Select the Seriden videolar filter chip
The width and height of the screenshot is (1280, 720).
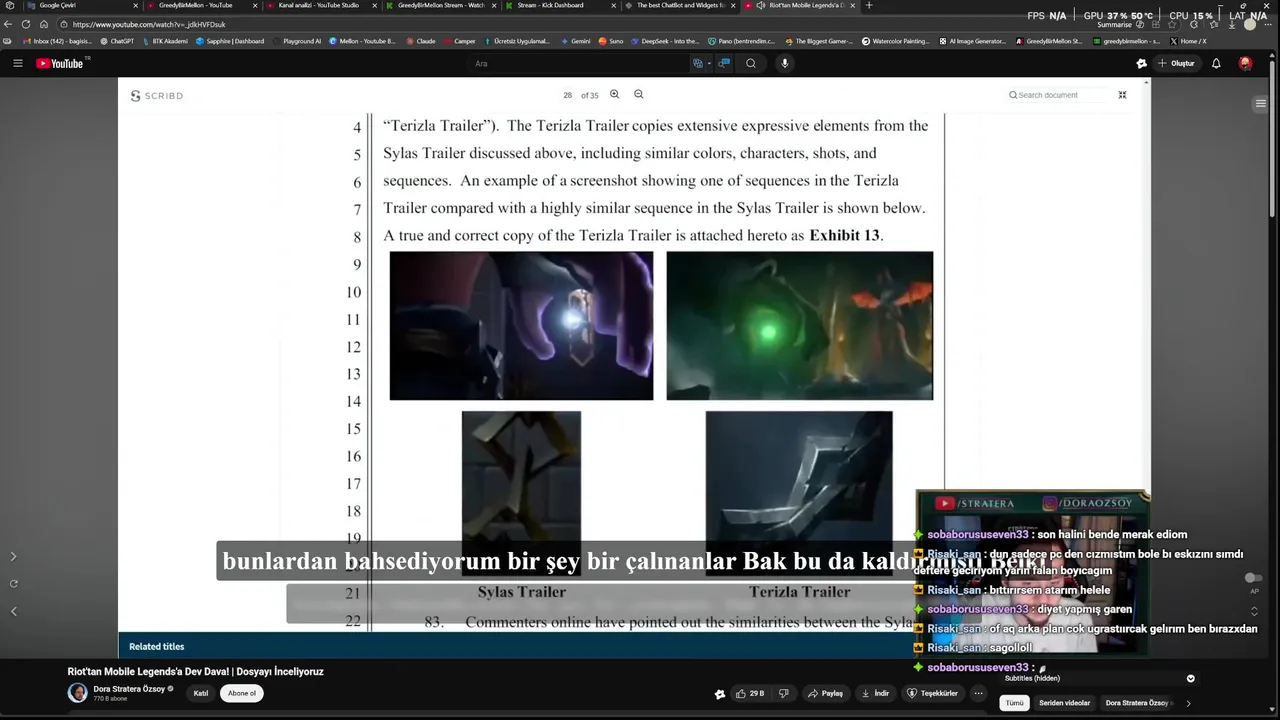point(1064,703)
